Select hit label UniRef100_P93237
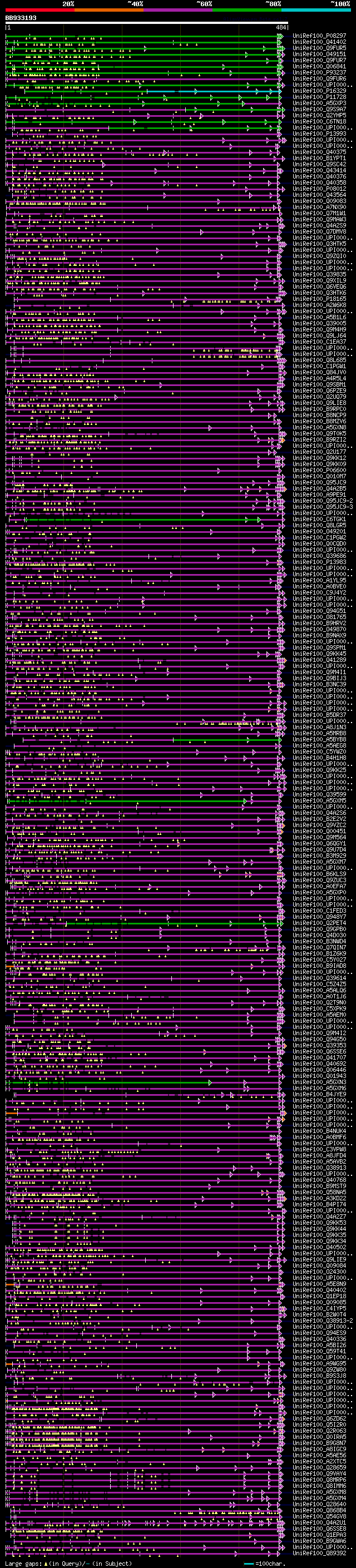356x1568 pixels. (319, 72)
